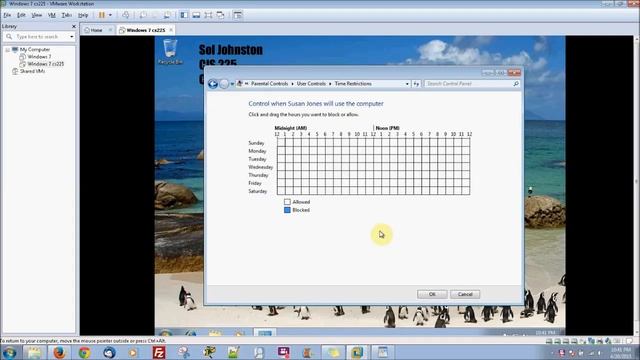Image resolution: width=640 pixels, height=360 pixels.
Task: Open Thunderbird from the host taskbar
Action: [109, 352]
